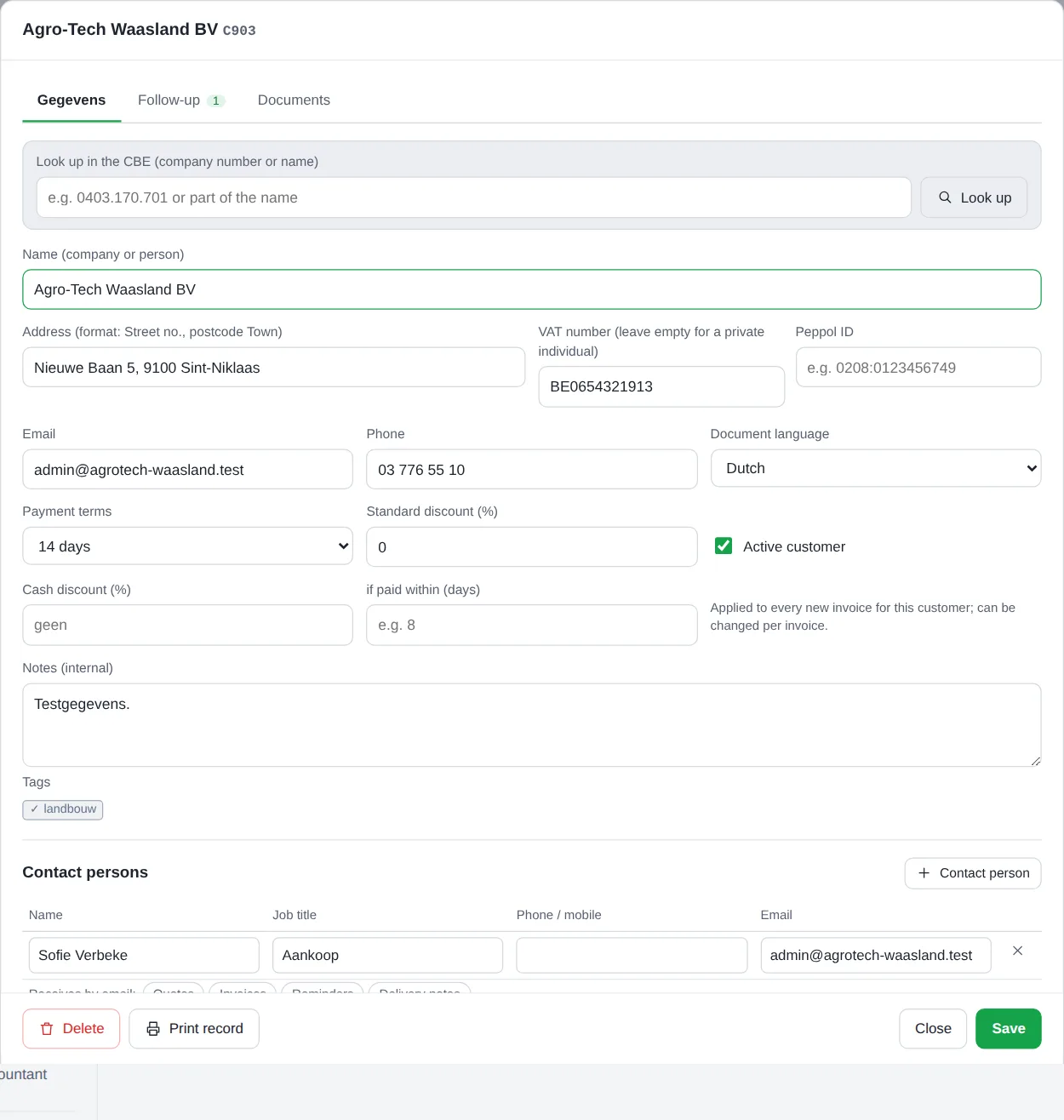1064x1120 pixels.
Task: Click the Close button
Action: click(933, 1029)
